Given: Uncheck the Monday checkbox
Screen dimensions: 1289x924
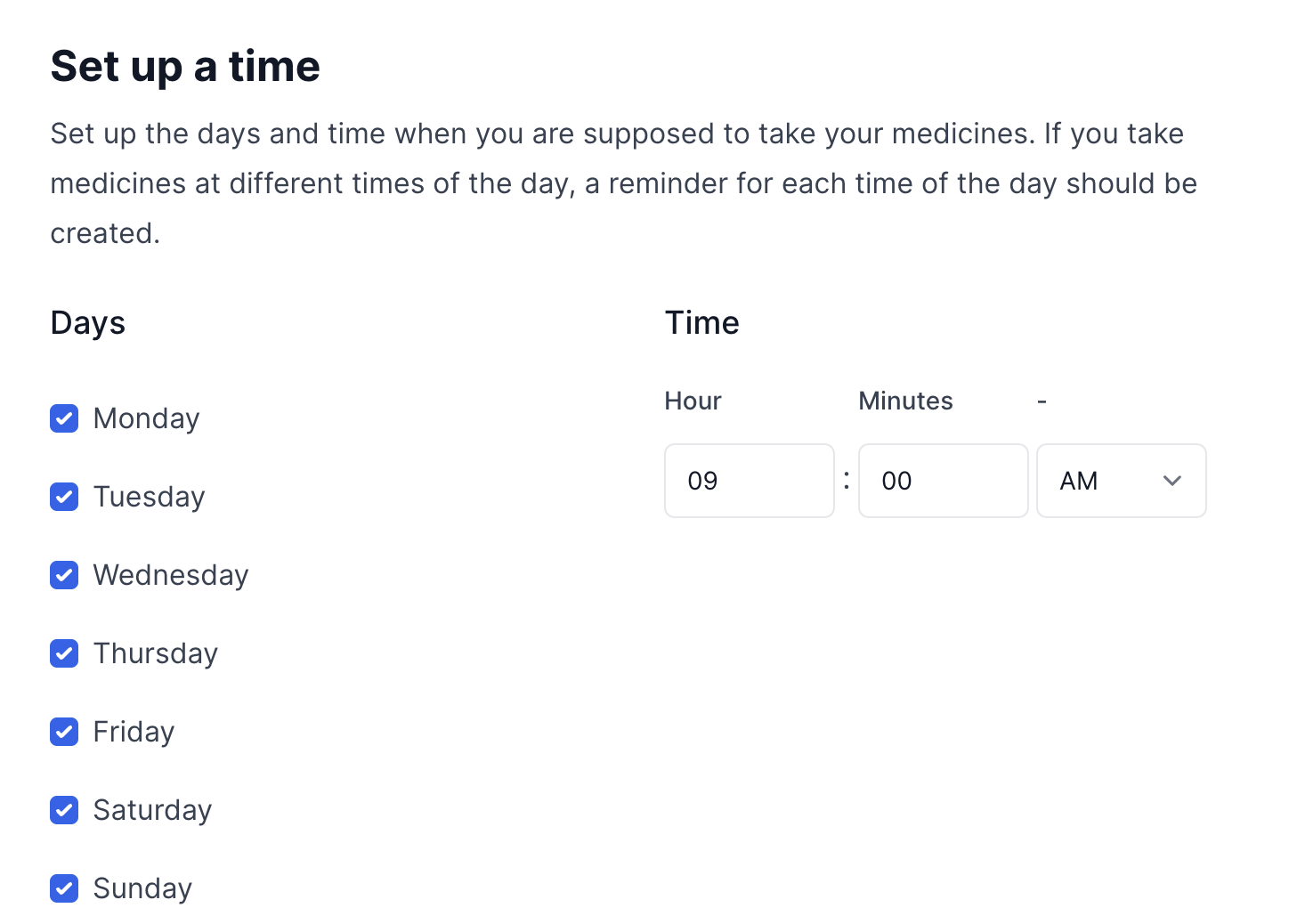Looking at the screenshot, I should point(64,418).
